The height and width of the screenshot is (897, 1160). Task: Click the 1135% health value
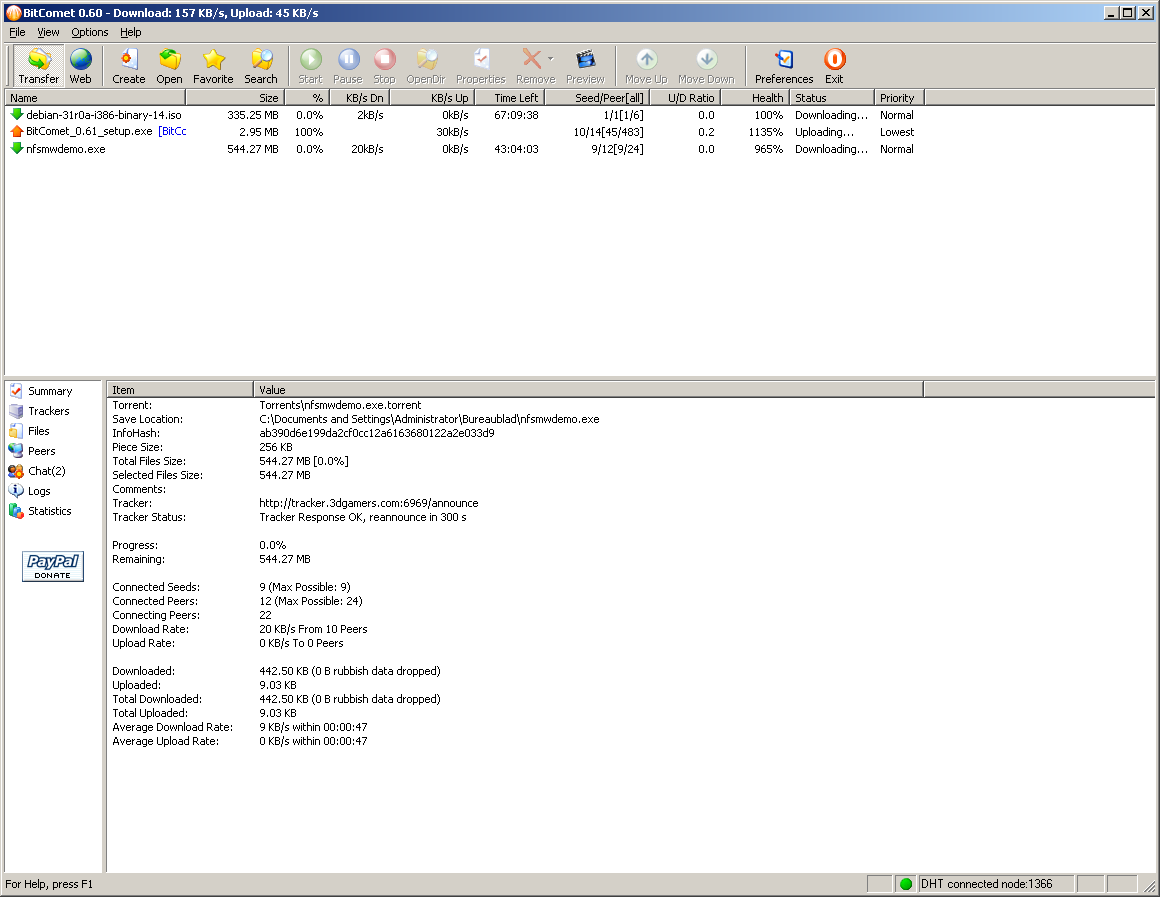(x=766, y=132)
